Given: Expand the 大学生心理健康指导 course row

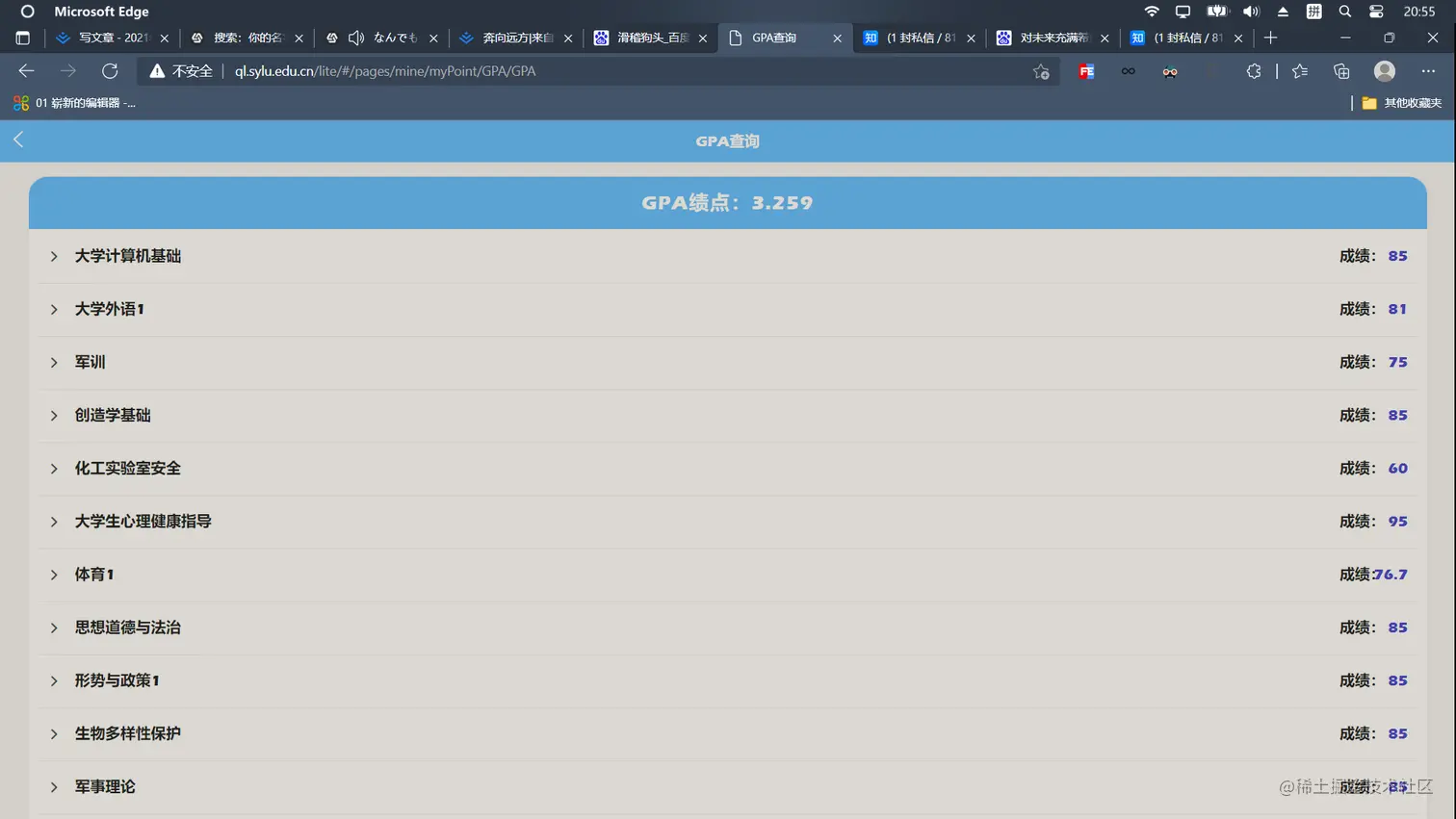Looking at the screenshot, I should (727, 521).
